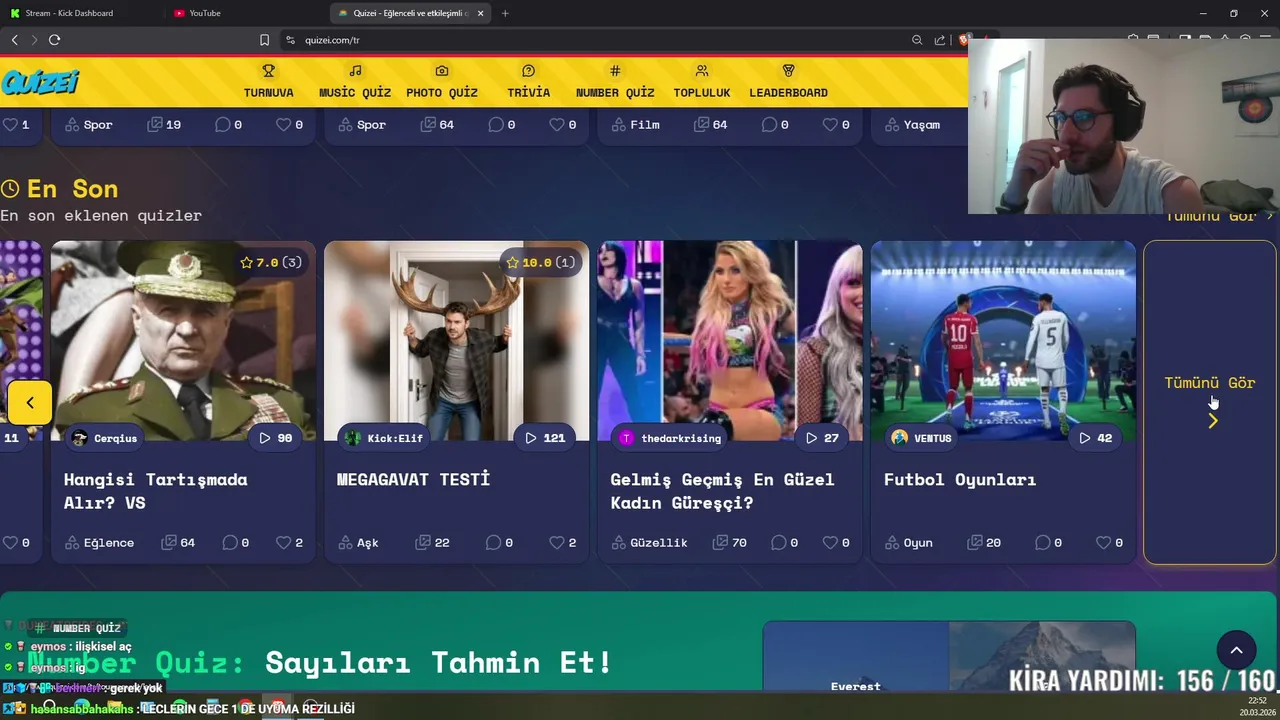Open comments on MEGAGAVAT TESTİ card
1280x720 pixels.
[500, 542]
